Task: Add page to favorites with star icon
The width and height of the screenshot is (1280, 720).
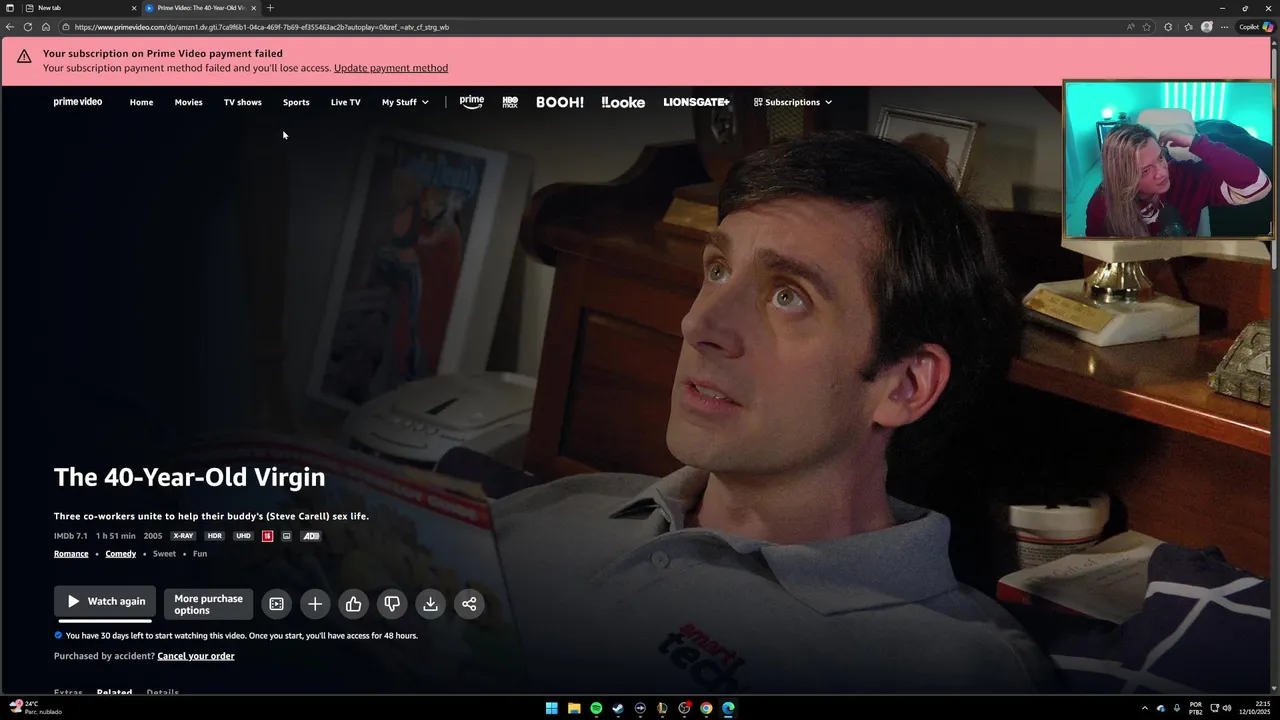Action: pyautogui.click(x=1147, y=27)
